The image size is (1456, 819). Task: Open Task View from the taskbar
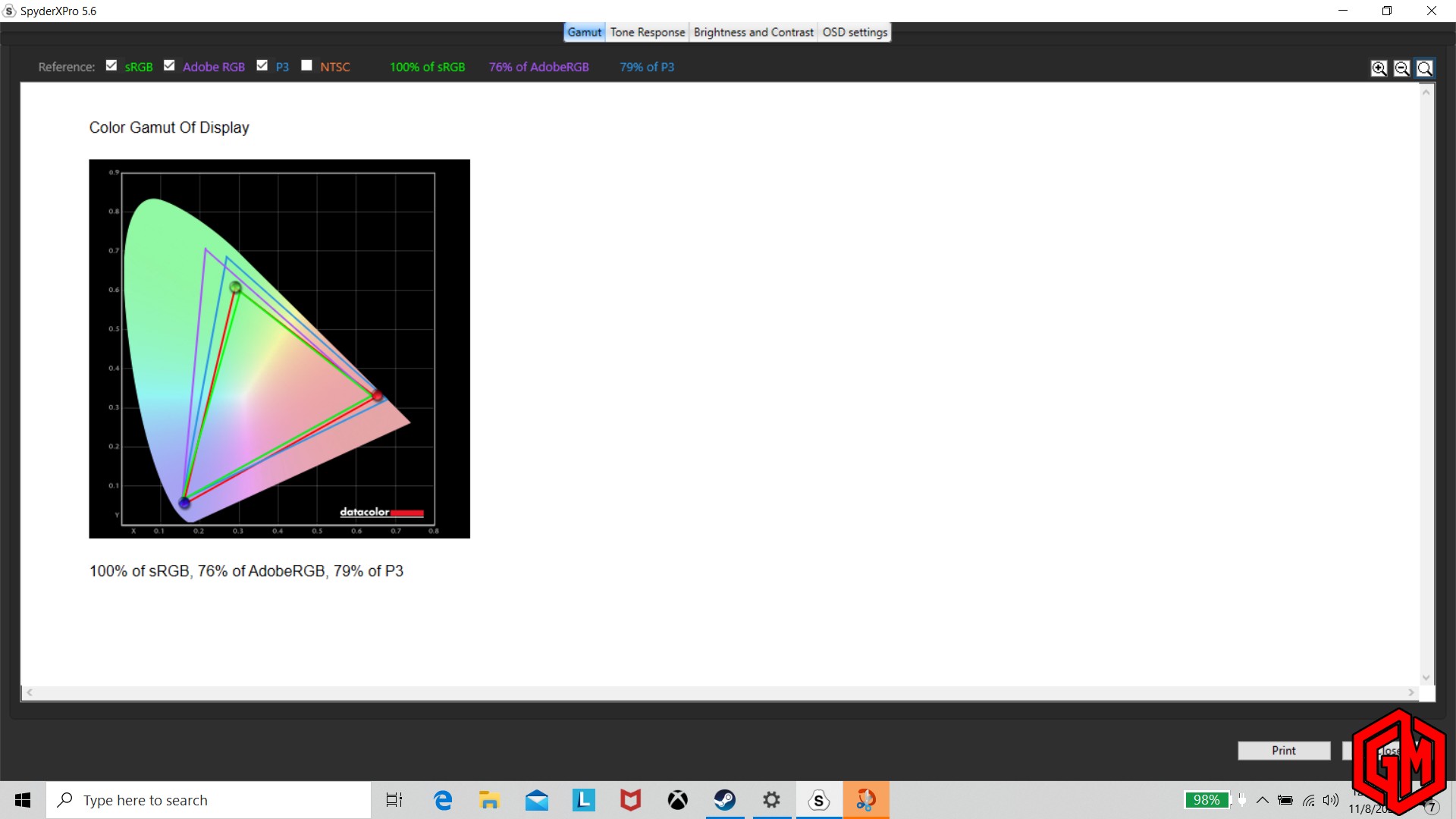click(x=394, y=800)
